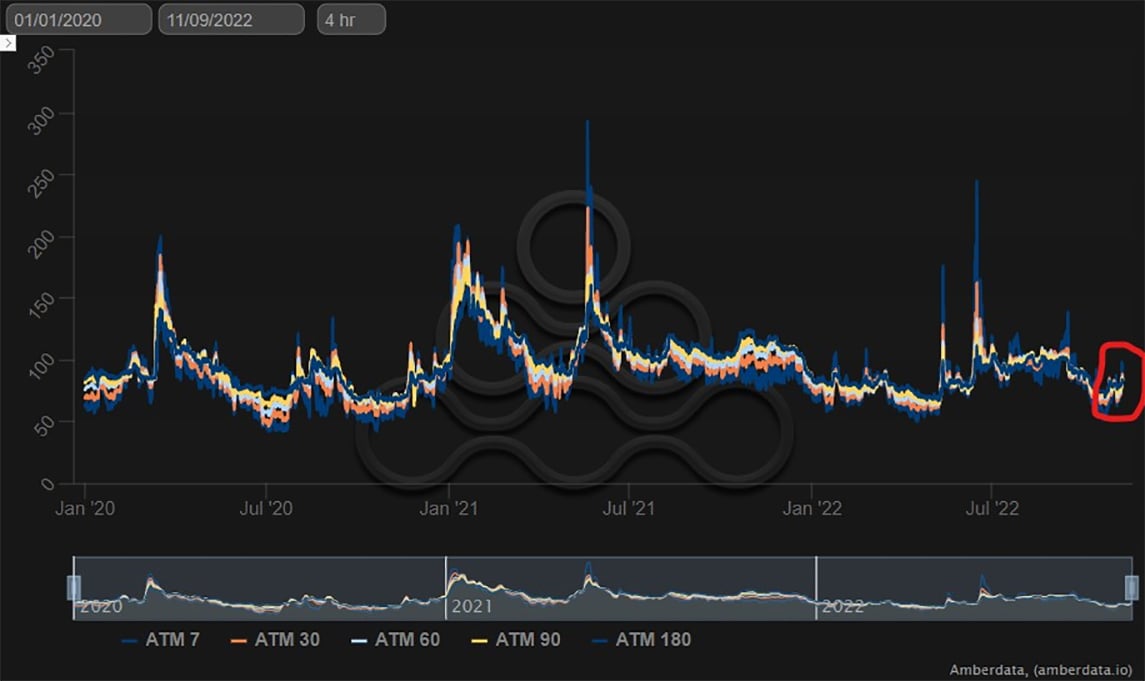The width and height of the screenshot is (1145, 681).
Task: Click right handle of range navigator
Action: (x=1132, y=588)
